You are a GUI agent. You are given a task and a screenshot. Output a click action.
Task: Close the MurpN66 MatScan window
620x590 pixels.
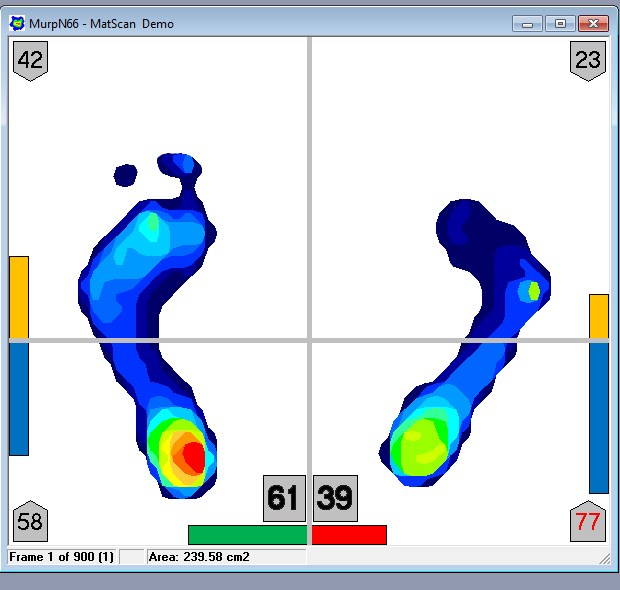tap(593, 24)
